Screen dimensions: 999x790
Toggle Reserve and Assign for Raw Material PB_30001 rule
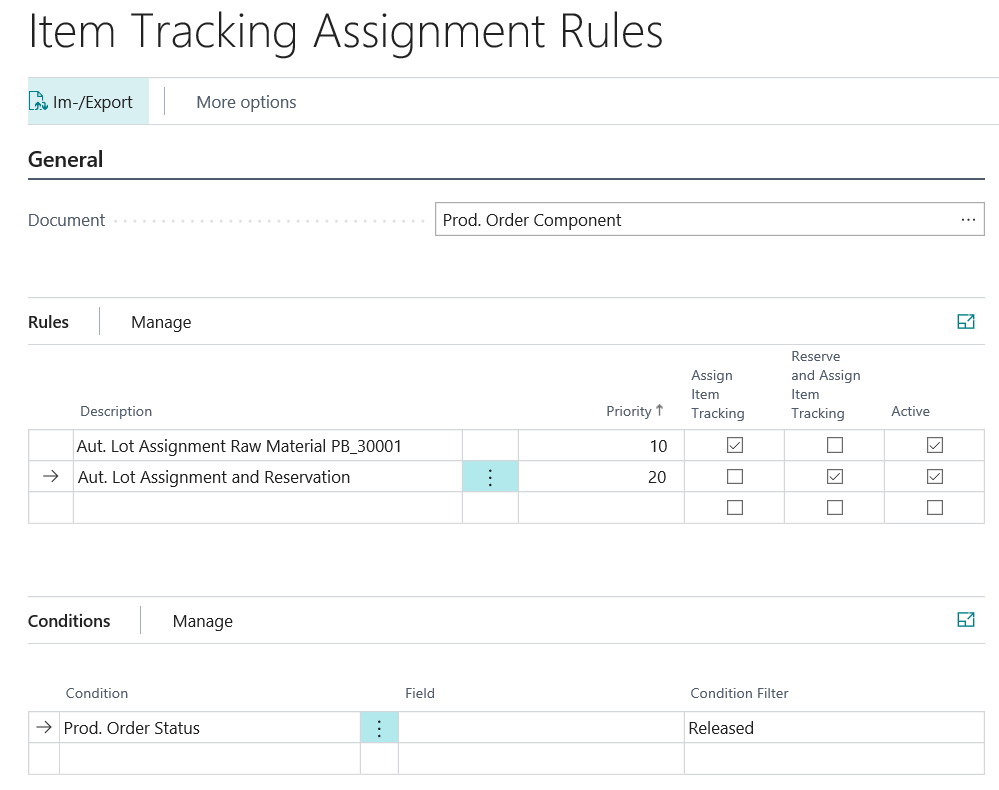(x=835, y=445)
